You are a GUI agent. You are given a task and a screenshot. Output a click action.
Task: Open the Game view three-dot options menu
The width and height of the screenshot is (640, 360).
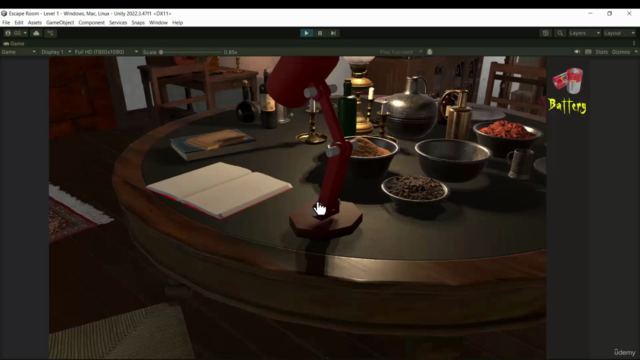point(633,43)
